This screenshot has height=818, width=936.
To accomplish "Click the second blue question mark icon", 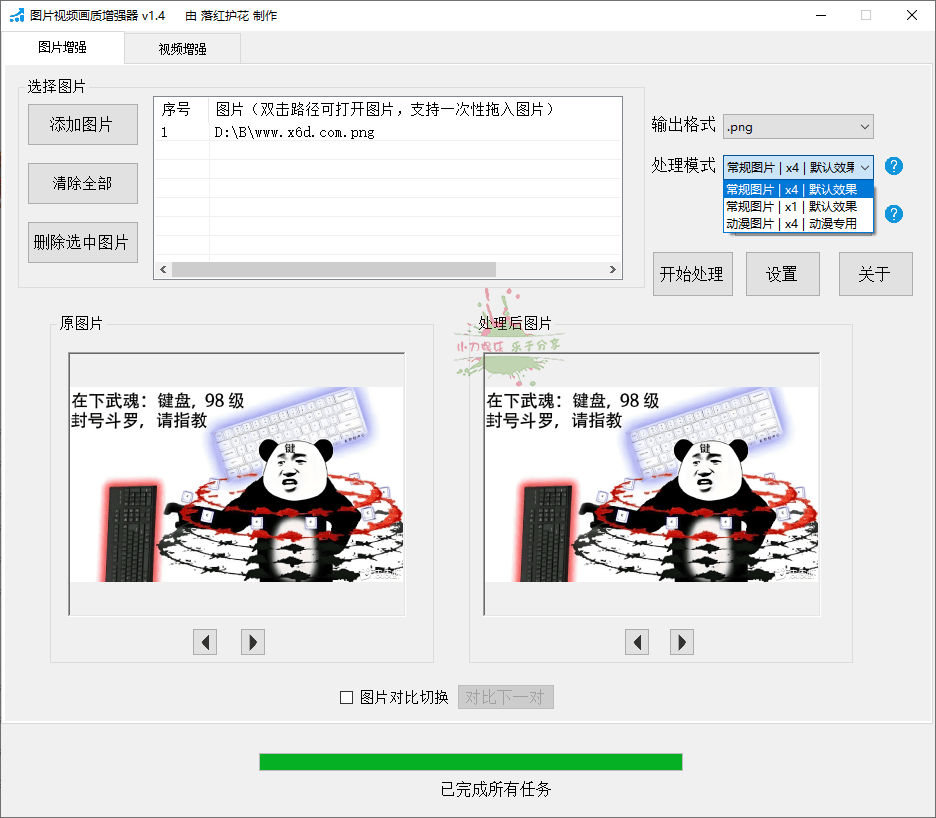I will (x=894, y=214).
